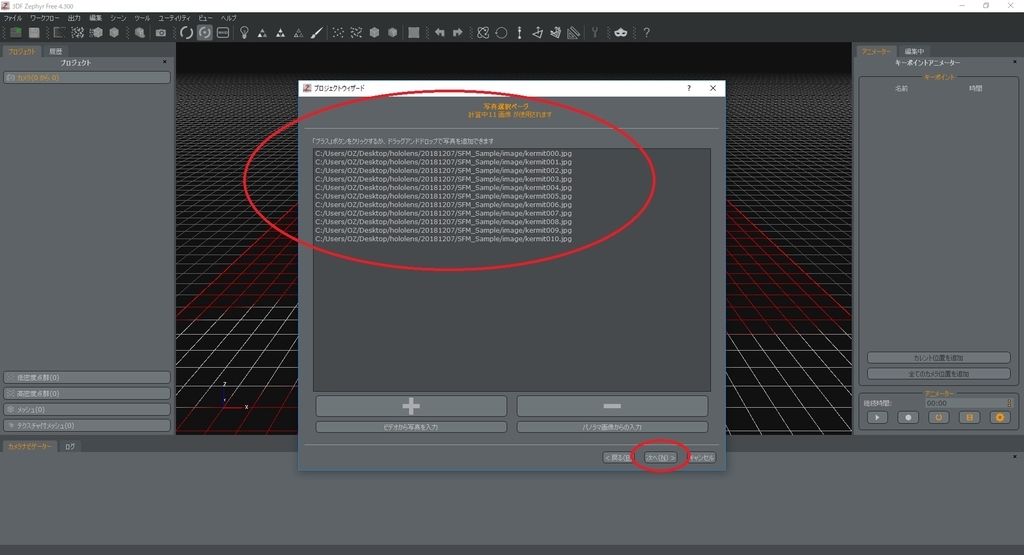
Task: Click the New Project toolbar icon
Action: tap(16, 33)
